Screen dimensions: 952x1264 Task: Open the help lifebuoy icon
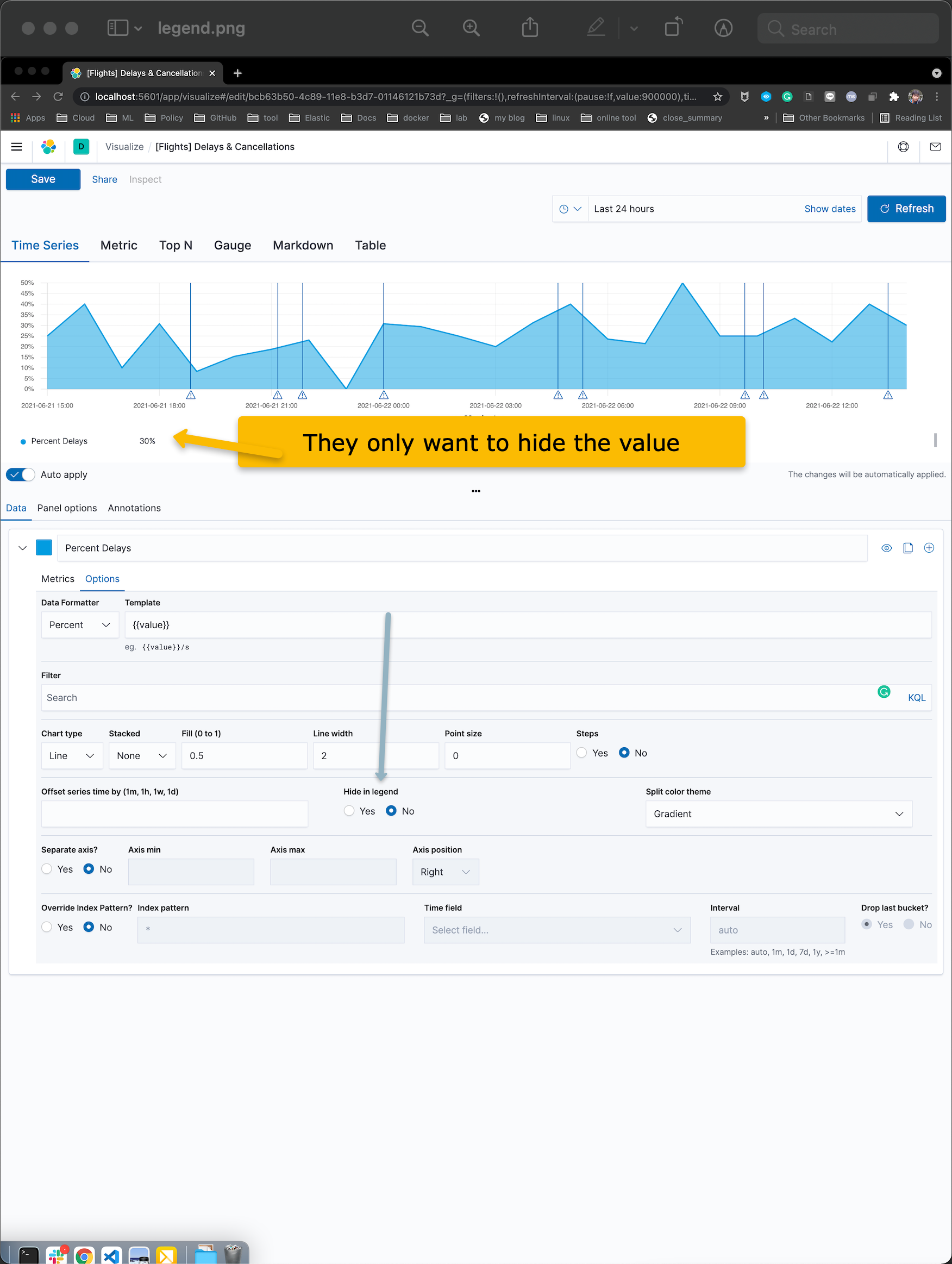tap(904, 147)
